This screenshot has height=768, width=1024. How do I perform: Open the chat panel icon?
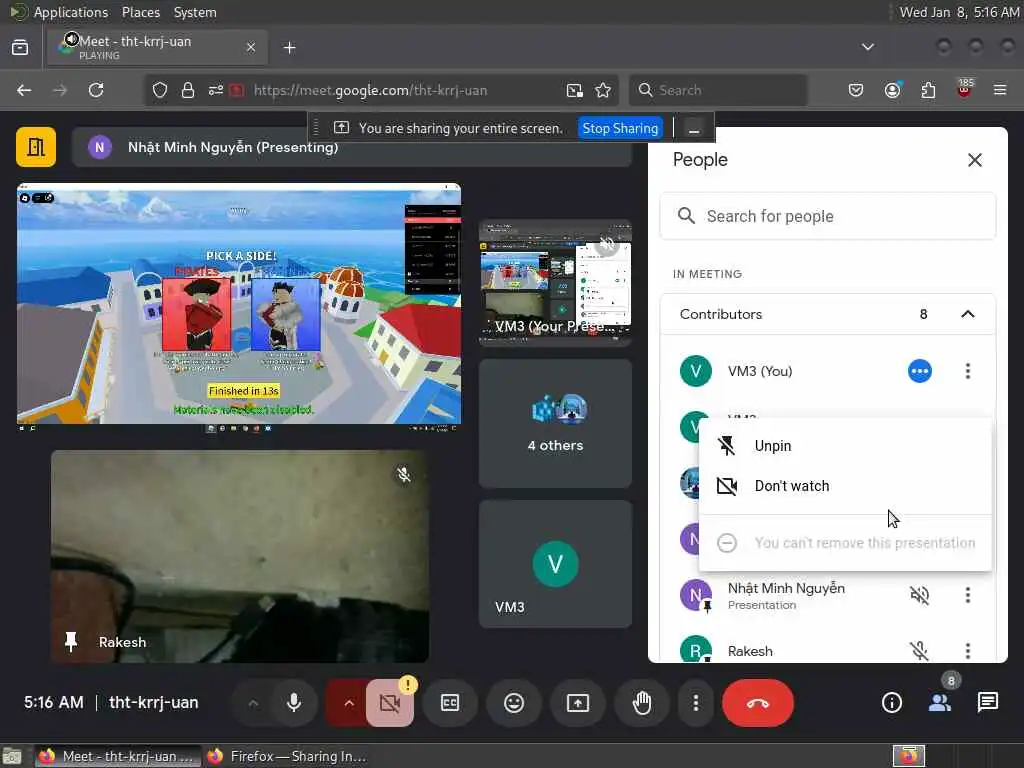pyautogui.click(x=987, y=703)
